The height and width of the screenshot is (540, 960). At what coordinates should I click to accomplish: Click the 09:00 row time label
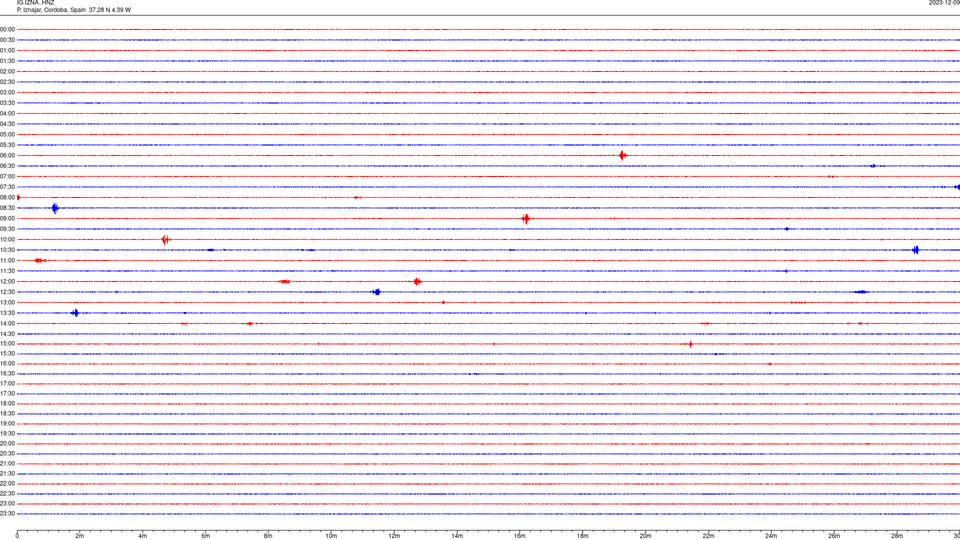[x=7, y=219]
